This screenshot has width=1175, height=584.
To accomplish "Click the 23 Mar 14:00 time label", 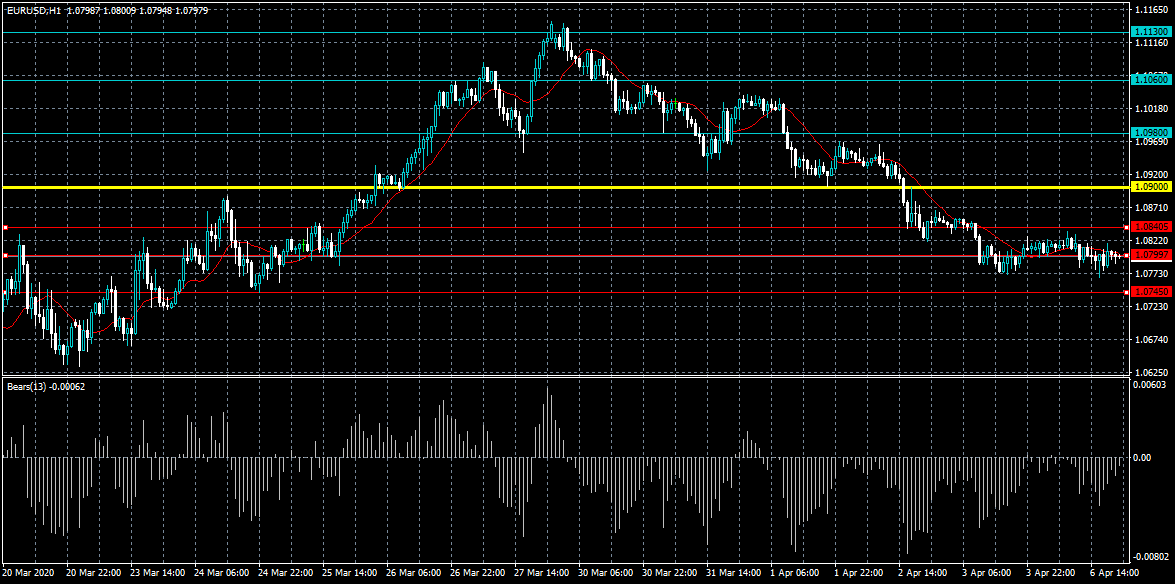I will (x=158, y=573).
